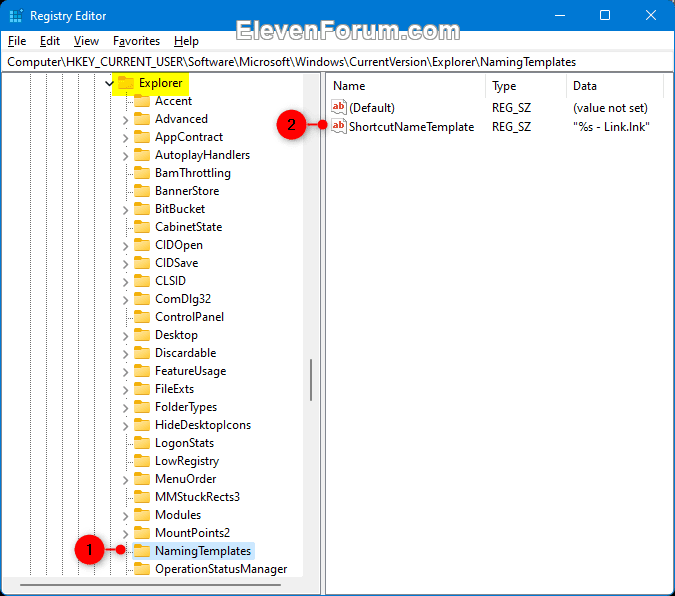Screen dimensions: 675x596
Task: Click the AppContract folder icon
Action: [142, 137]
